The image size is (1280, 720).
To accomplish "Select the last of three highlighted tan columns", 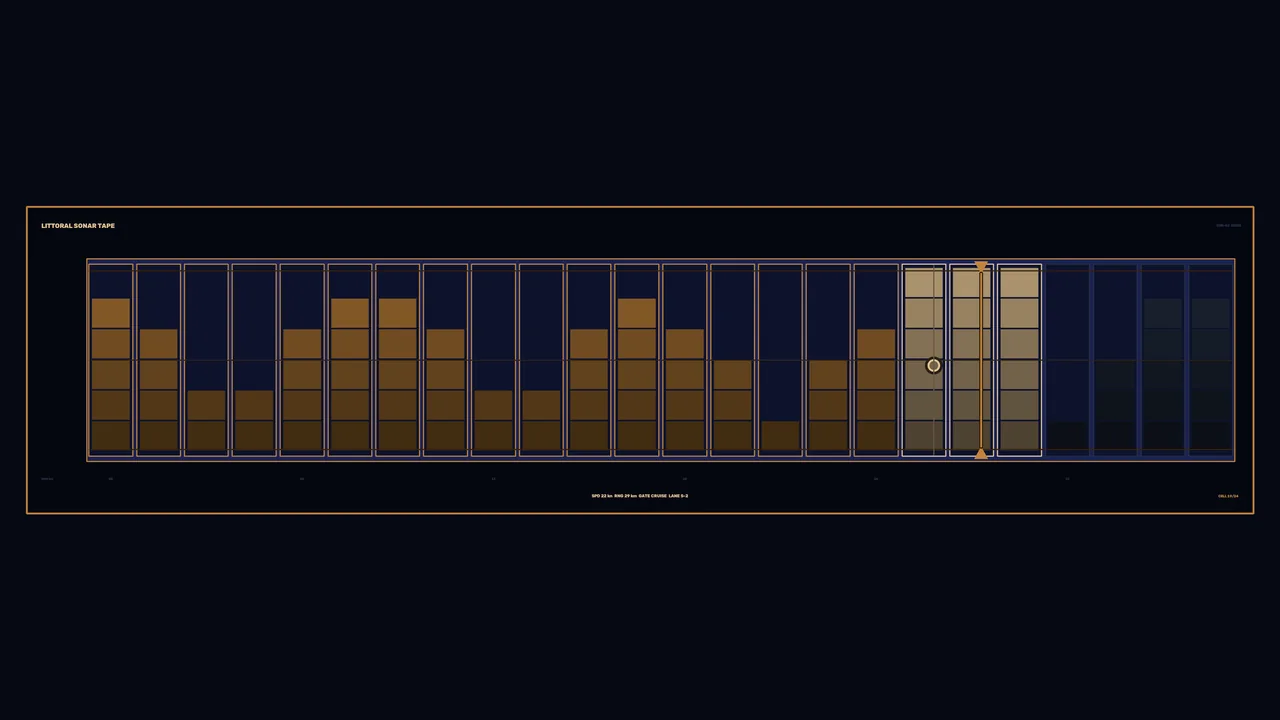I will pos(1019,360).
